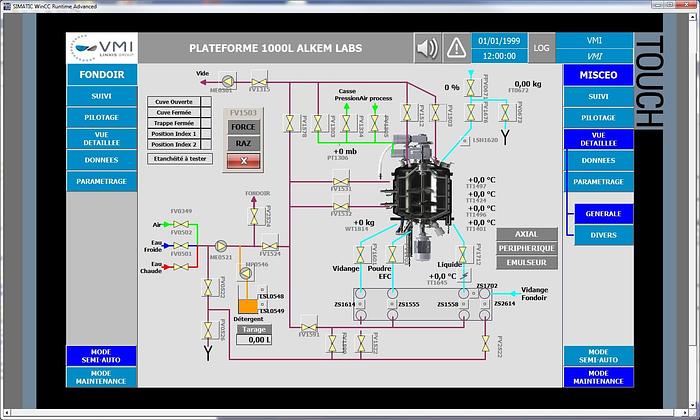Open the alarm warning triangle

pyautogui.click(x=458, y=47)
